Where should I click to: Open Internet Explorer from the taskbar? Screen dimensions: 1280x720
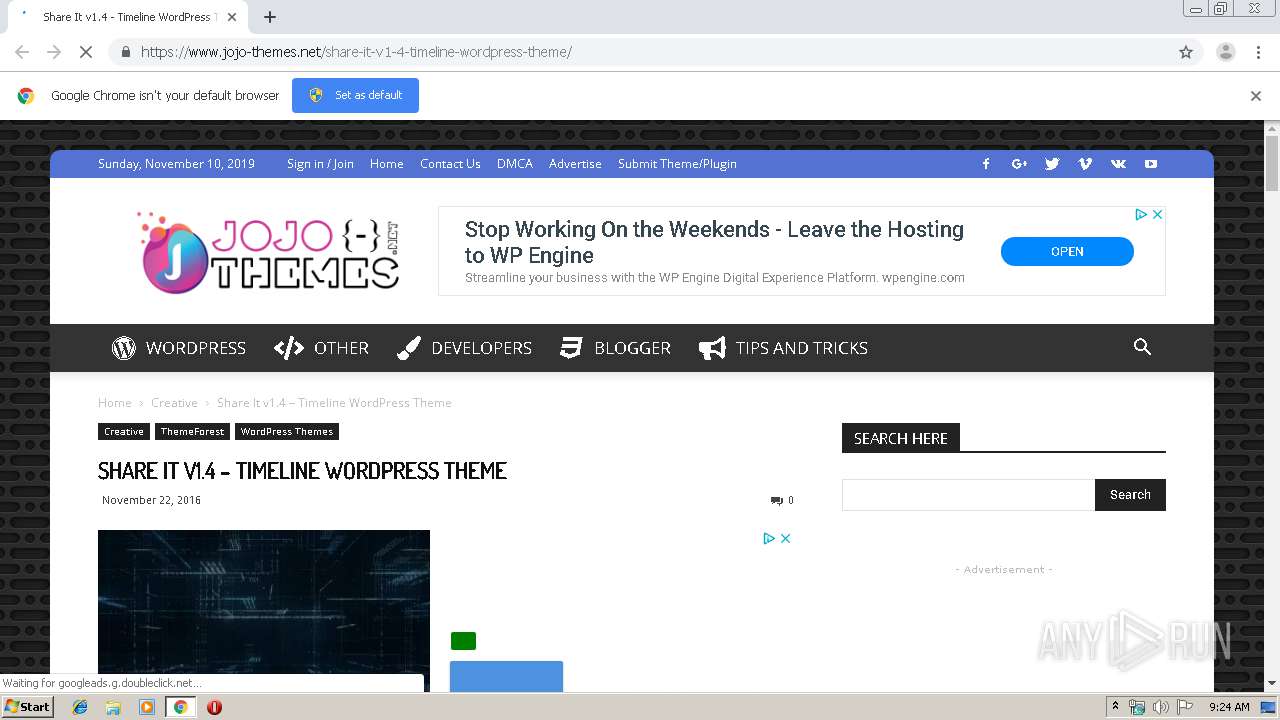point(80,707)
